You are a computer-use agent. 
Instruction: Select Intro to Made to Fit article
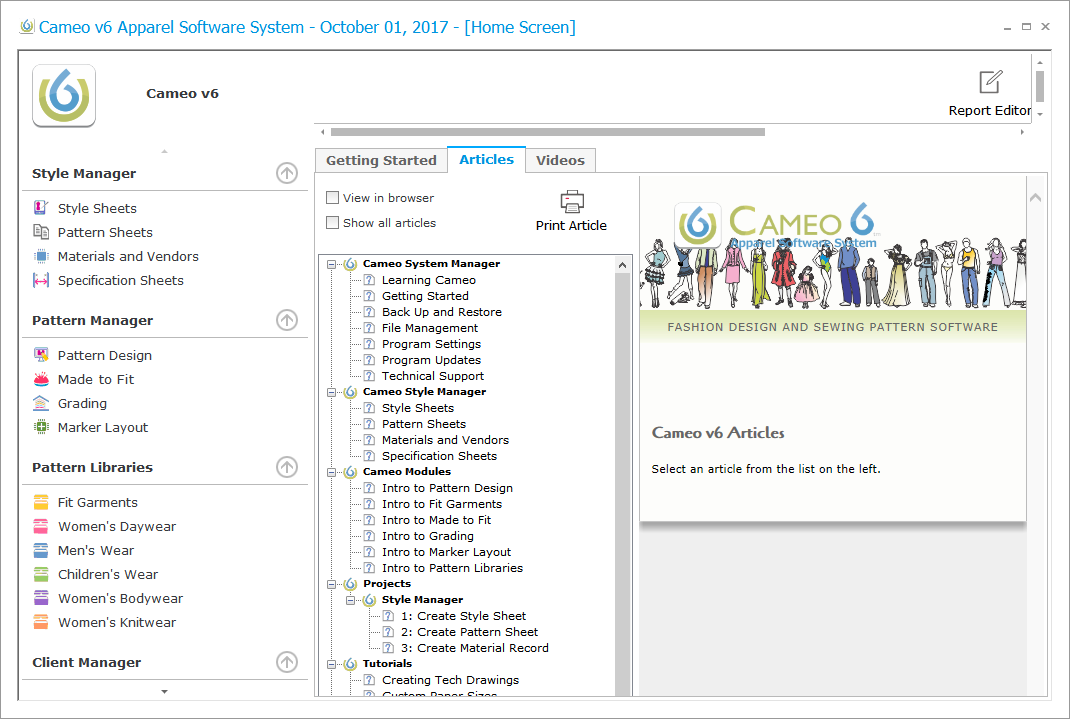tap(436, 520)
